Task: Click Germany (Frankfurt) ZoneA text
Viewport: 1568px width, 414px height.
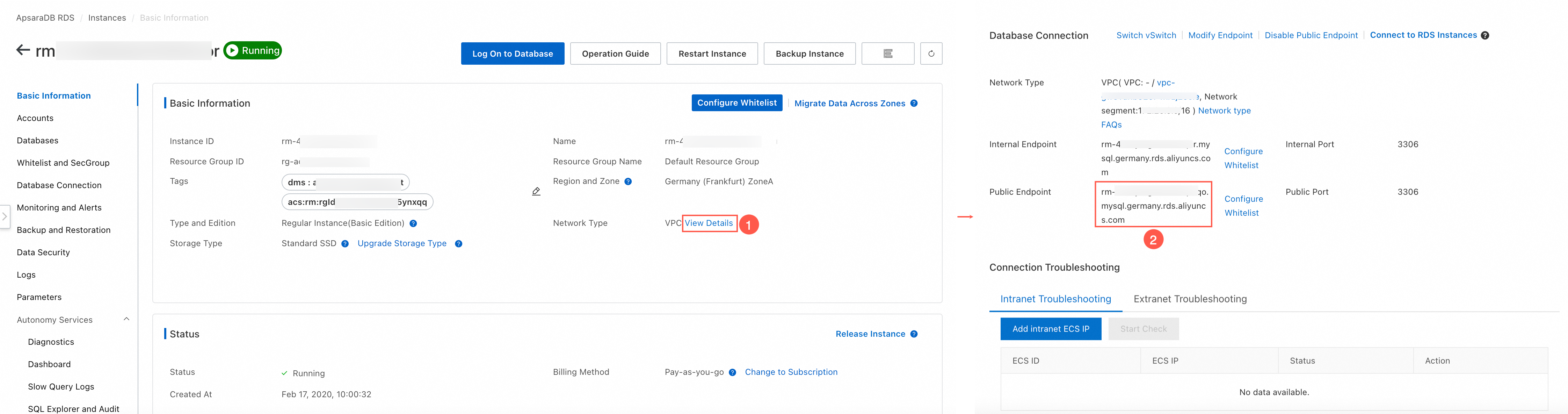Action: [719, 181]
